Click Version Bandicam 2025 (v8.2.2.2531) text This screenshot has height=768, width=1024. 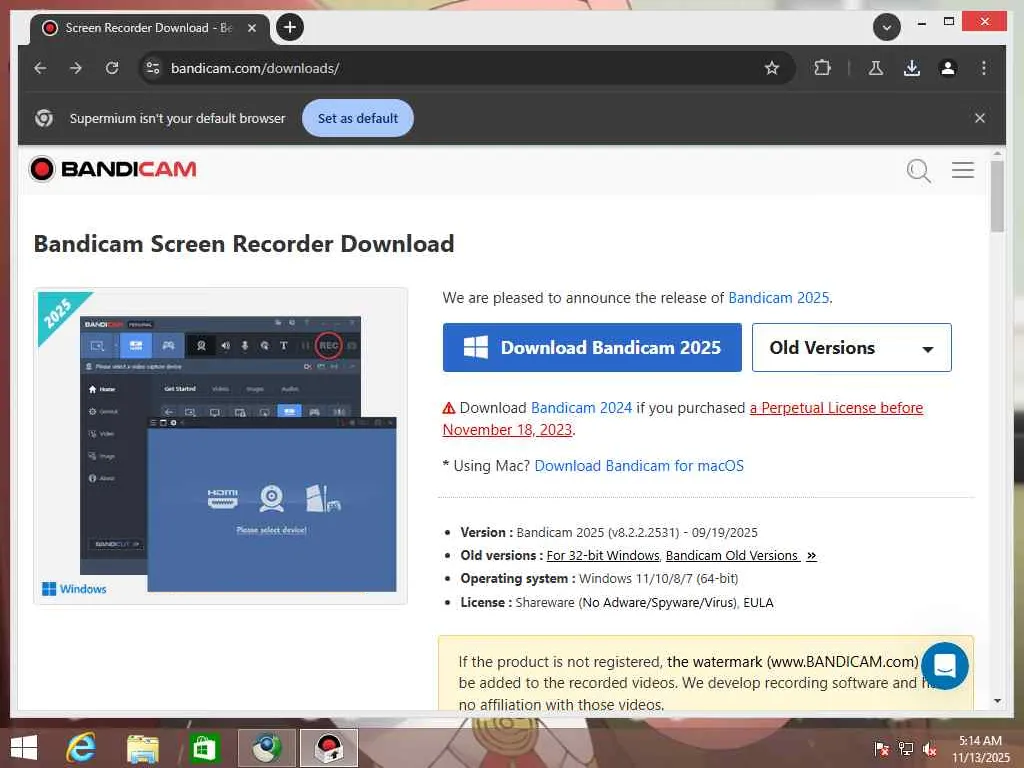[609, 532]
